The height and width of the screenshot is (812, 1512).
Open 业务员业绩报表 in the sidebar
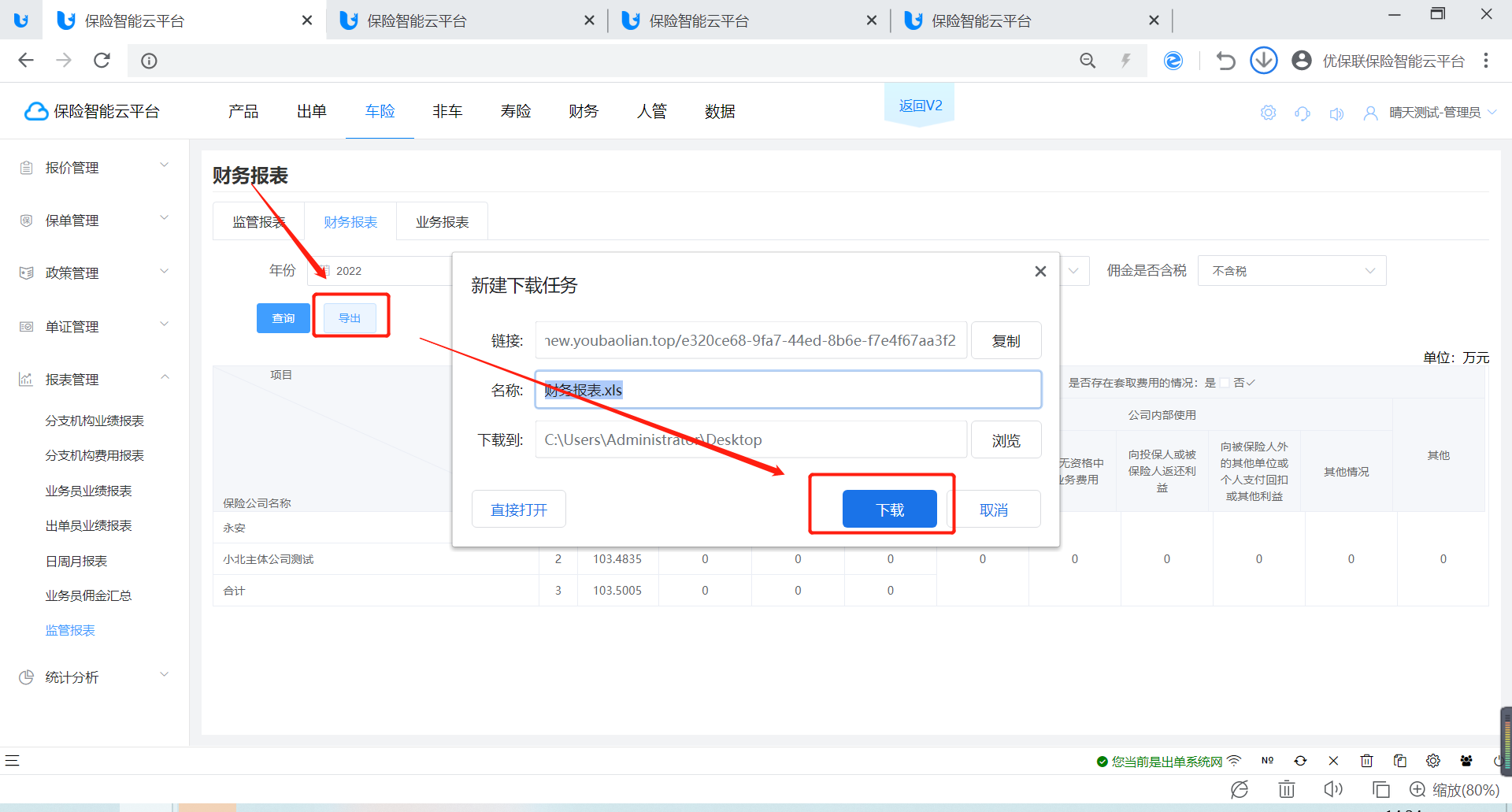point(88,491)
